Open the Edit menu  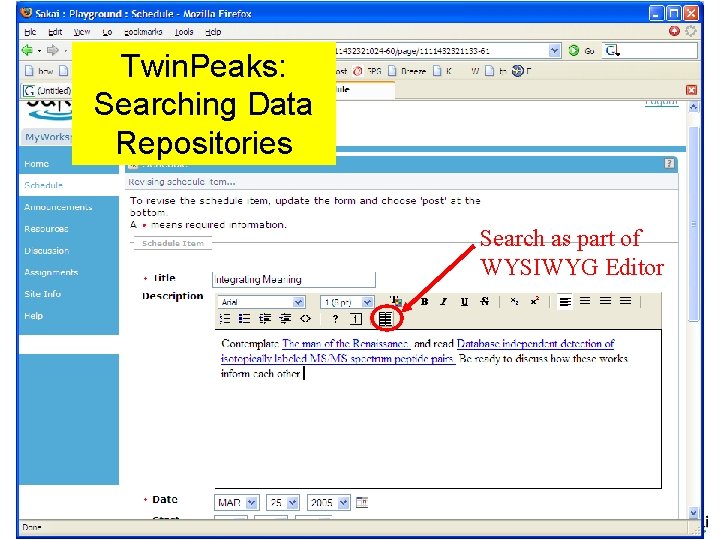[x=55, y=32]
